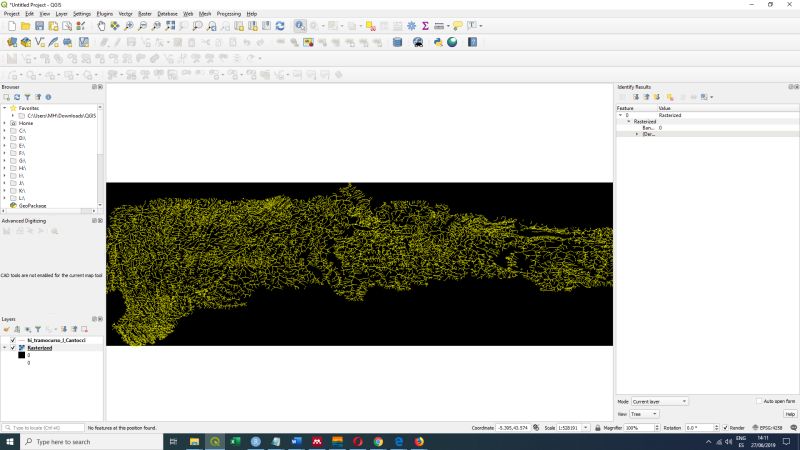800x450 pixels.
Task: Open the Scale dropdown in status bar
Action: [585, 428]
